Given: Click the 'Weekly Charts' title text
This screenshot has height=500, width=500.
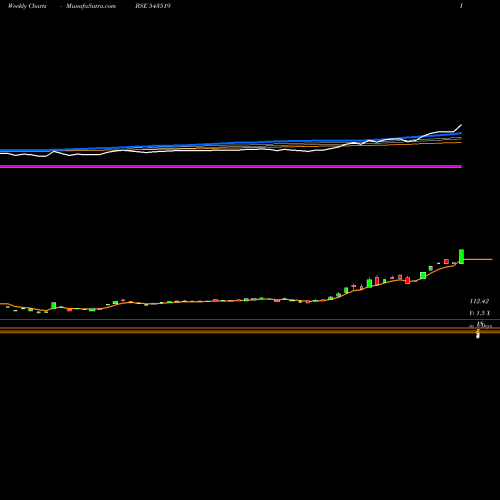Looking at the screenshot, I should coord(27,6).
